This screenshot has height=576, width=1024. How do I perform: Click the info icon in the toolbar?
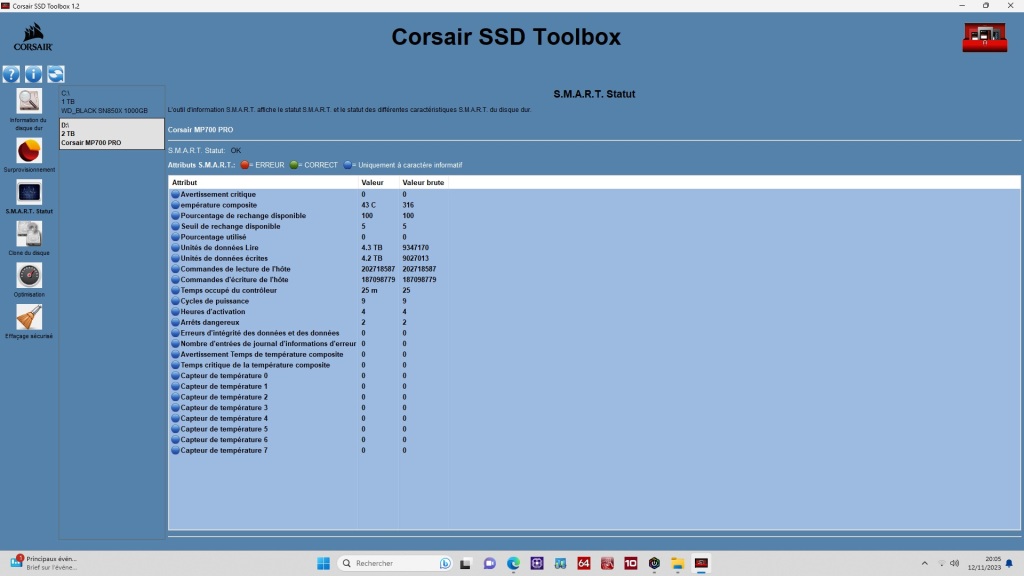(33, 73)
